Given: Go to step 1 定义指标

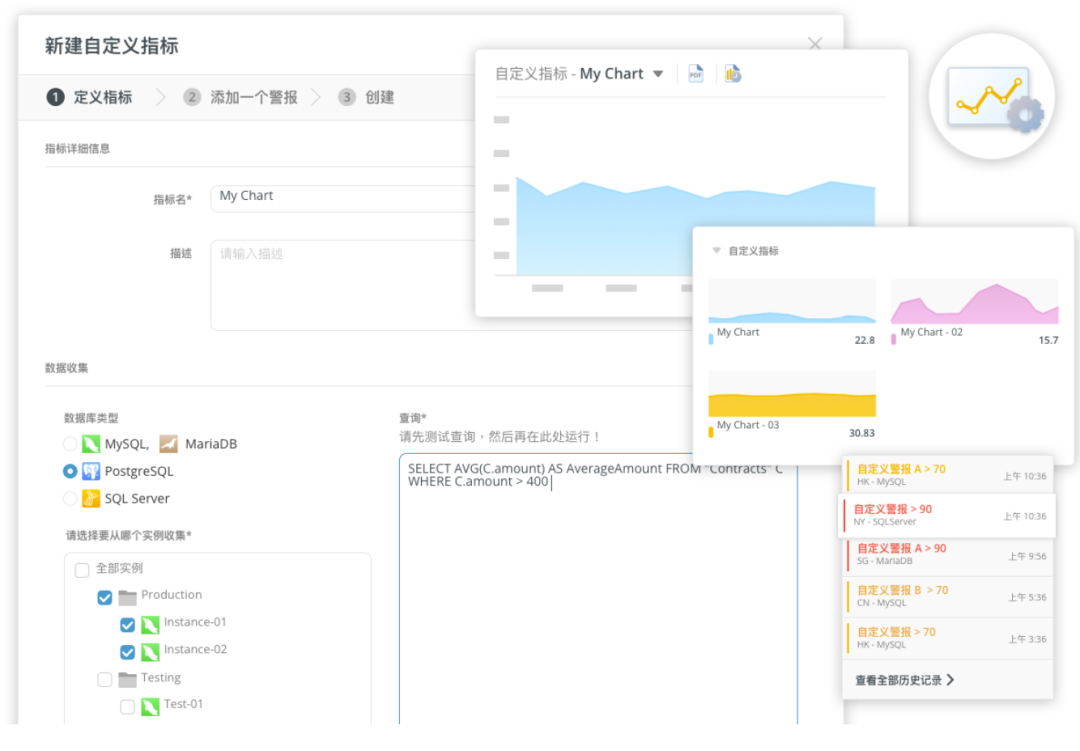Looking at the screenshot, I should point(90,97).
